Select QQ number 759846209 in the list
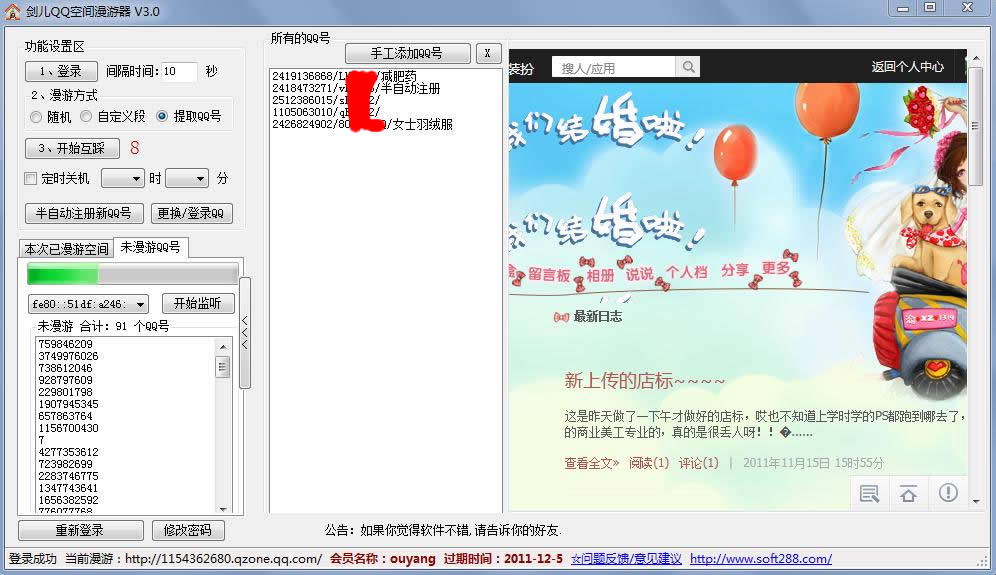 pos(65,344)
